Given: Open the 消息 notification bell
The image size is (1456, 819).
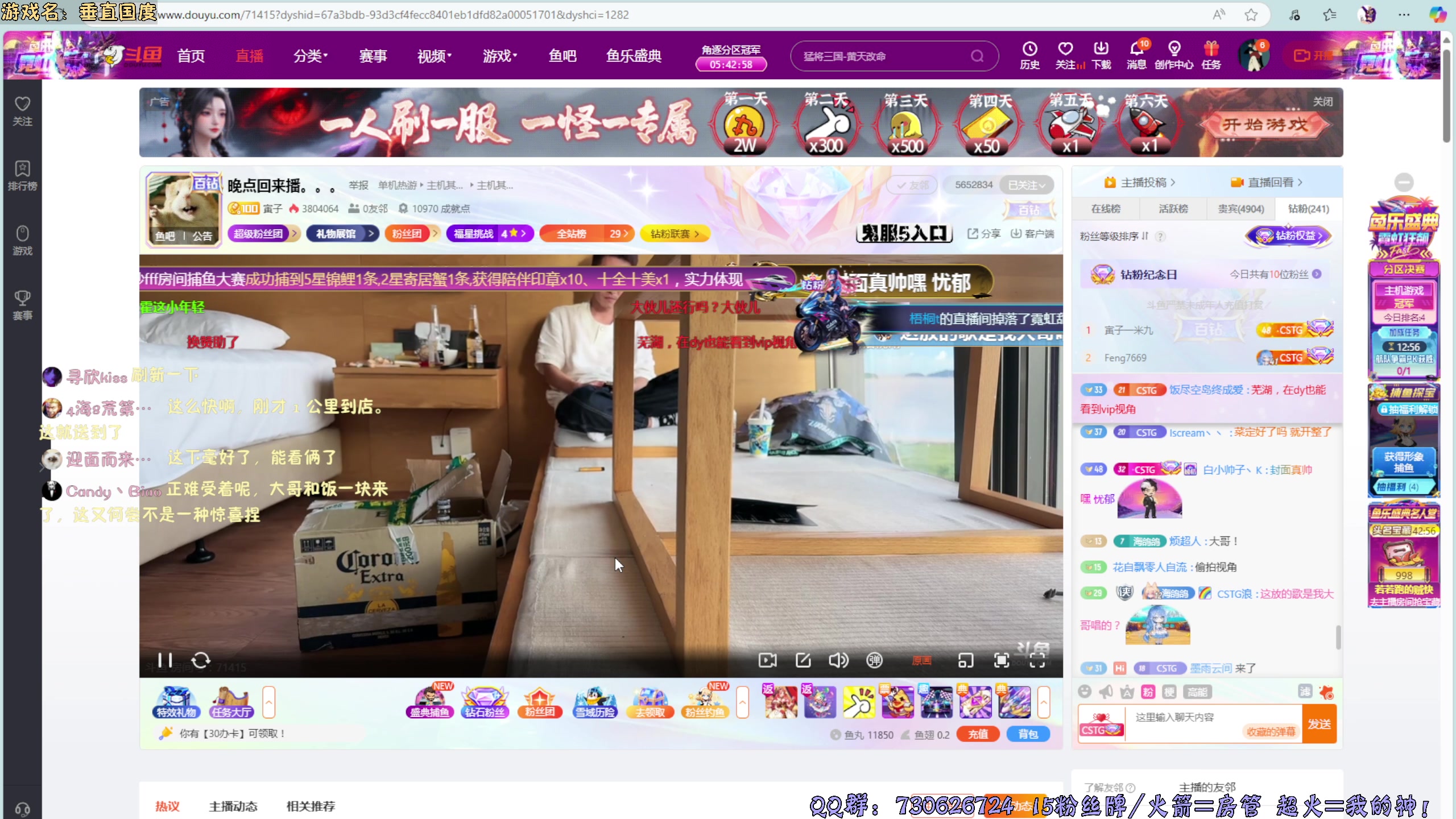Looking at the screenshot, I should 1137,55.
